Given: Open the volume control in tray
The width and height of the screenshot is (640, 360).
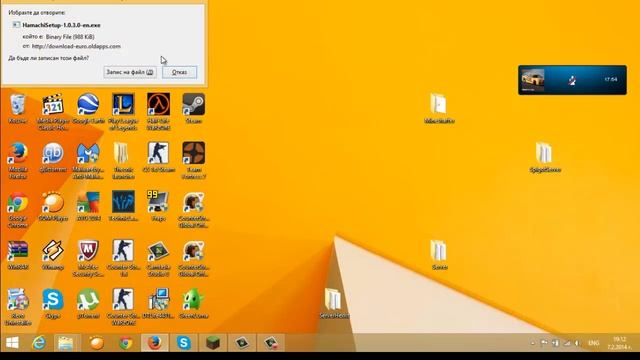Looking at the screenshot, I should pyautogui.click(x=577, y=344).
